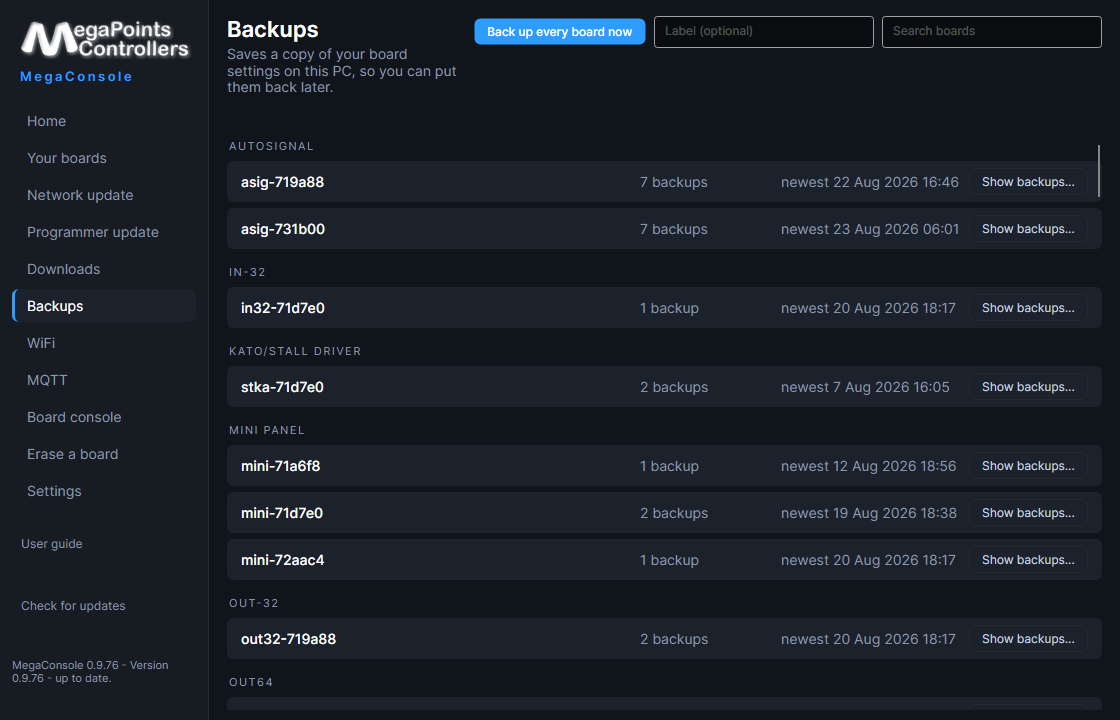The width and height of the screenshot is (1120, 720).
Task: Select board name in32-71d7e0
Action: click(x=283, y=308)
